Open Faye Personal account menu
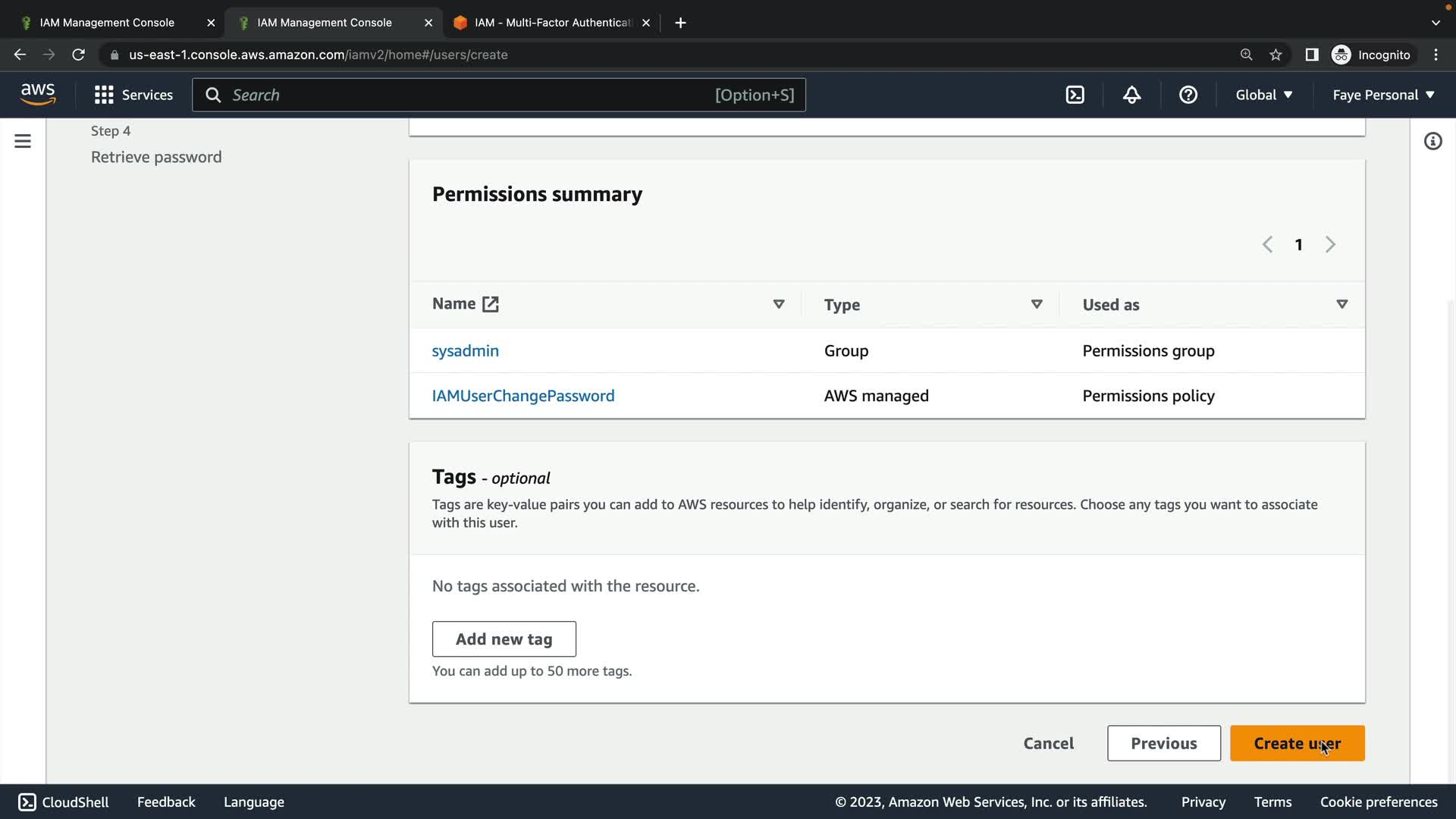The height and width of the screenshot is (819, 1456). coord(1383,95)
